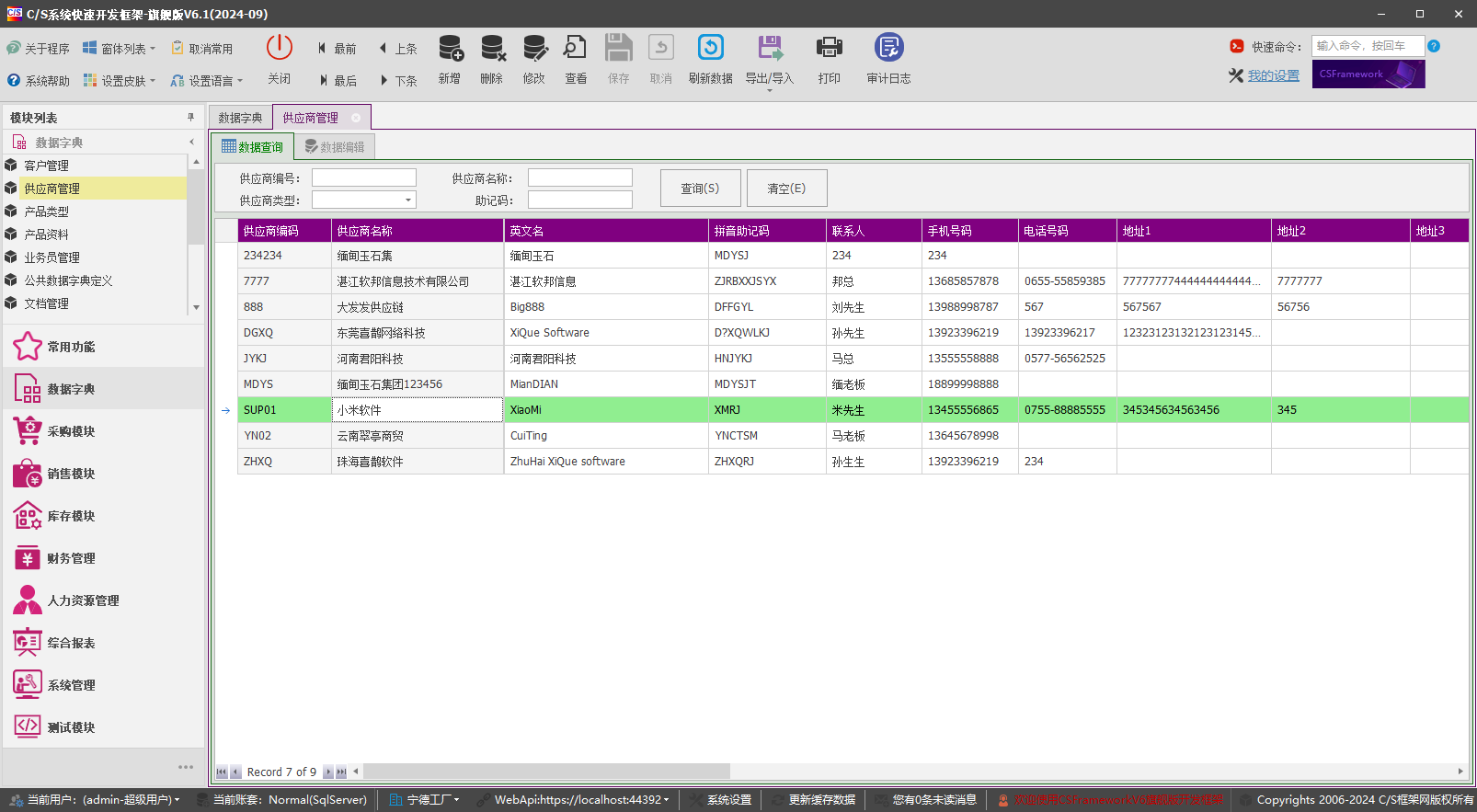Open 财务管理 finance module
1477x812 pixels.
pyautogui.click(x=104, y=558)
